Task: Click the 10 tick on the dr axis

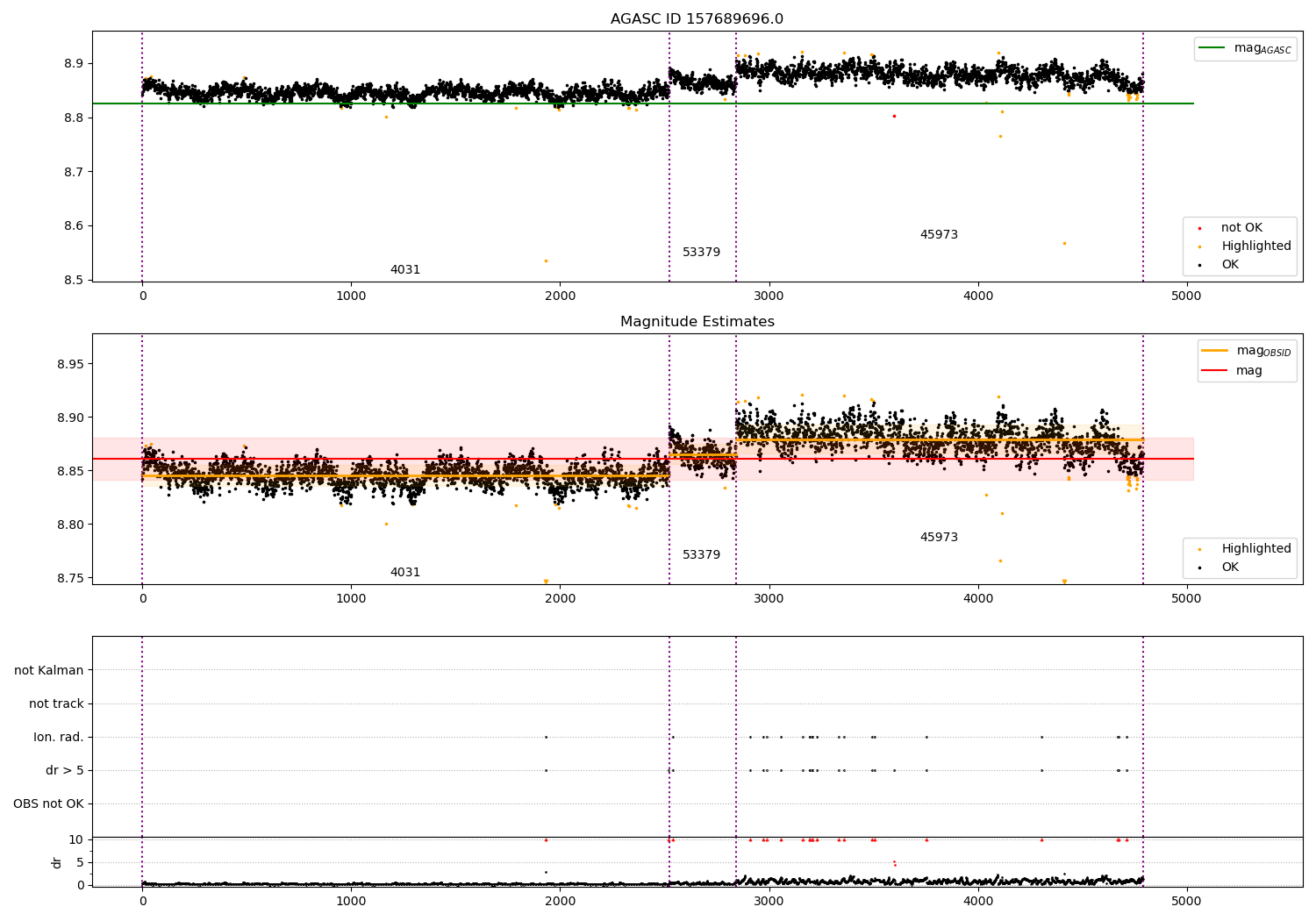Action: click(76, 840)
